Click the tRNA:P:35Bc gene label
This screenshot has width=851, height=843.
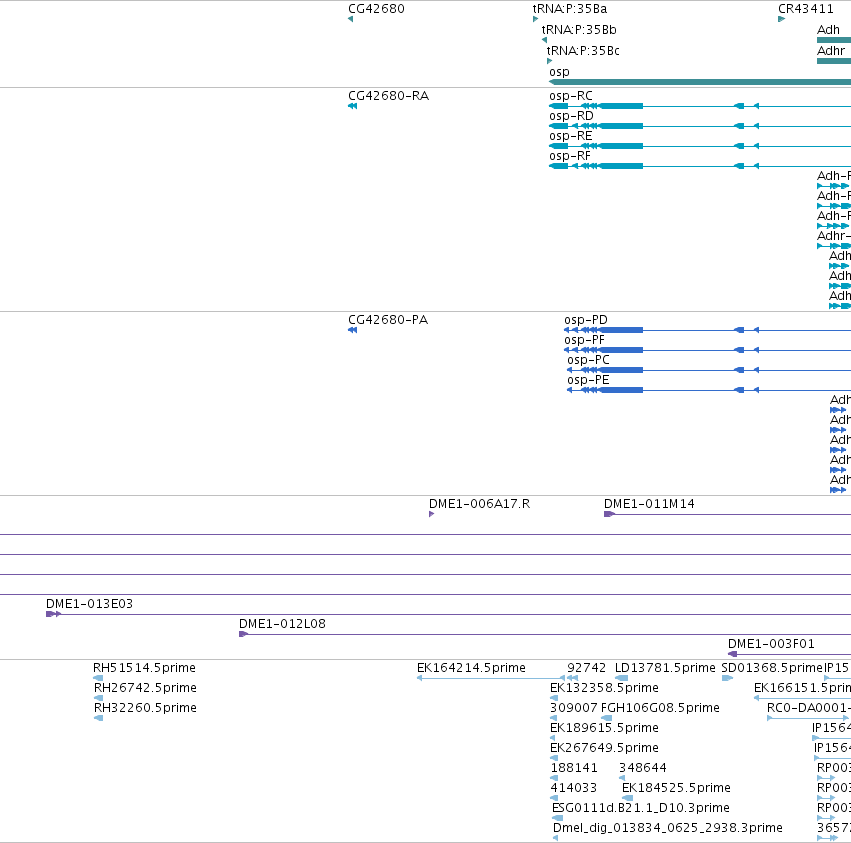[x=583, y=51]
